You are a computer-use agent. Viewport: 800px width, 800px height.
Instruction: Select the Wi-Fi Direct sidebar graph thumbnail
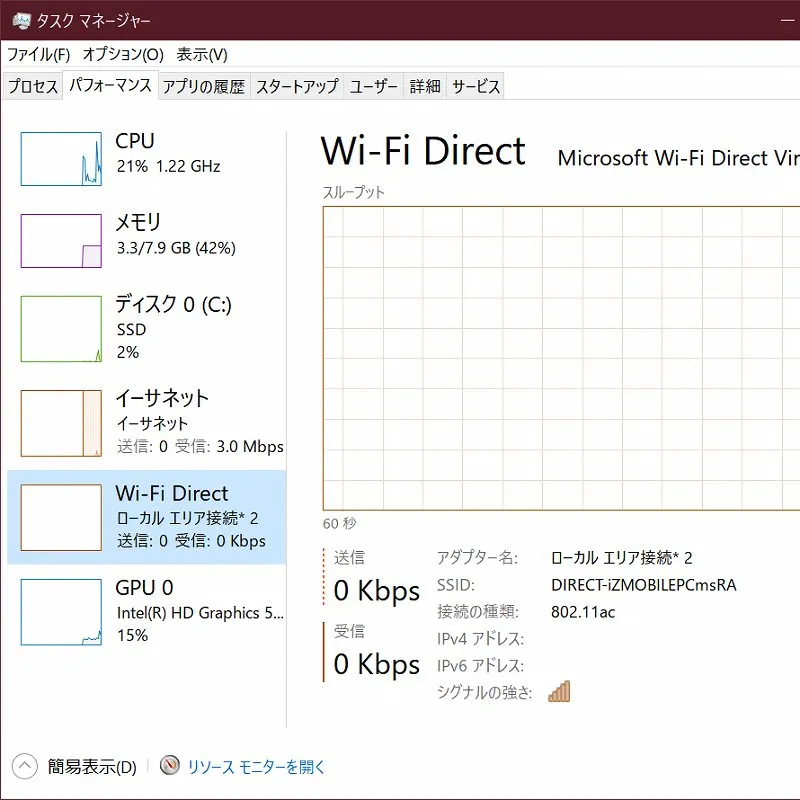[61, 517]
